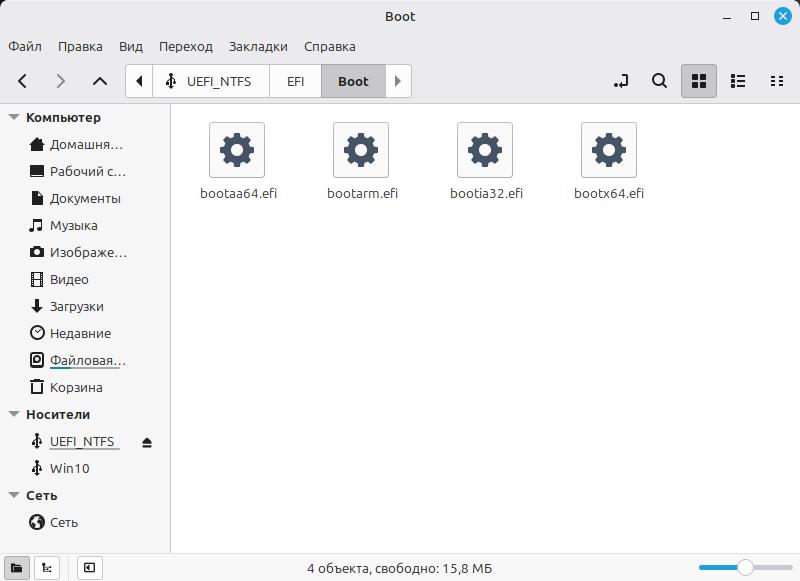The width and height of the screenshot is (800, 581).
Task: Show tree sidebar via status bar
Action: pos(47,568)
